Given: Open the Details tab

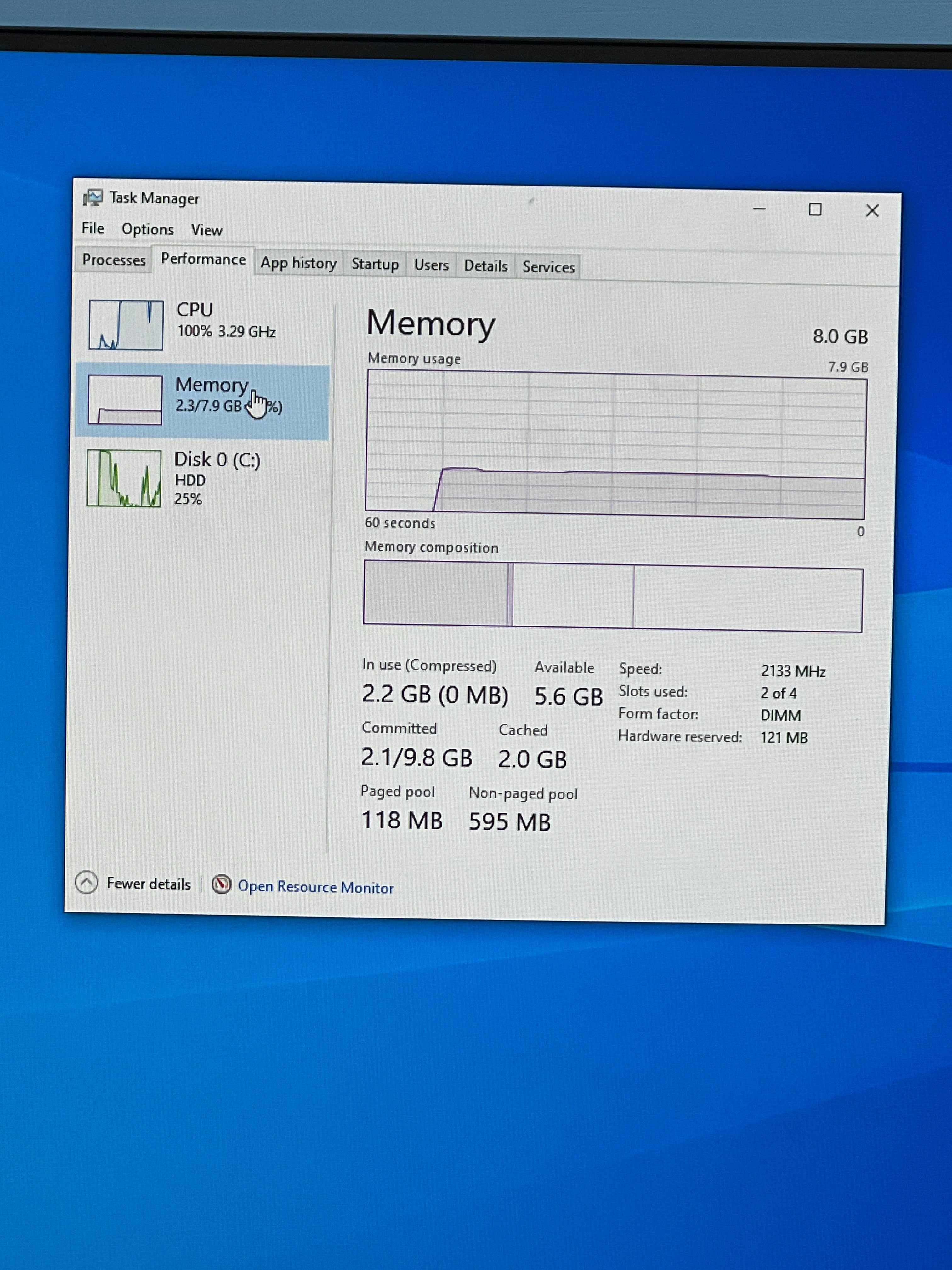Looking at the screenshot, I should [485, 266].
